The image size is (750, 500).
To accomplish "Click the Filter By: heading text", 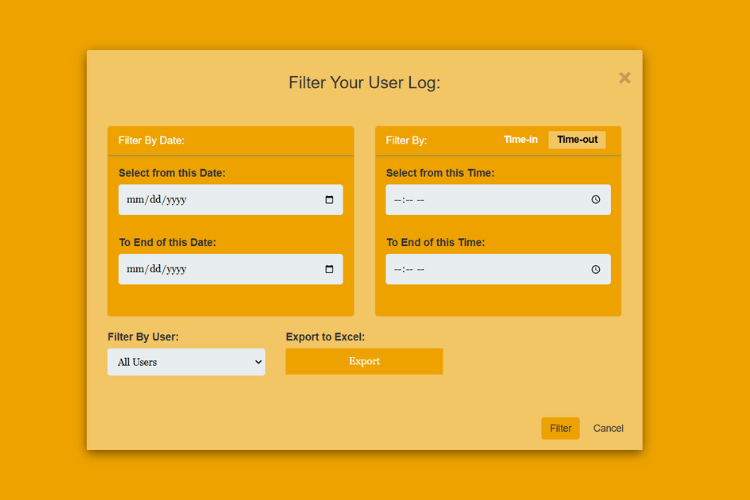I will (x=406, y=141).
